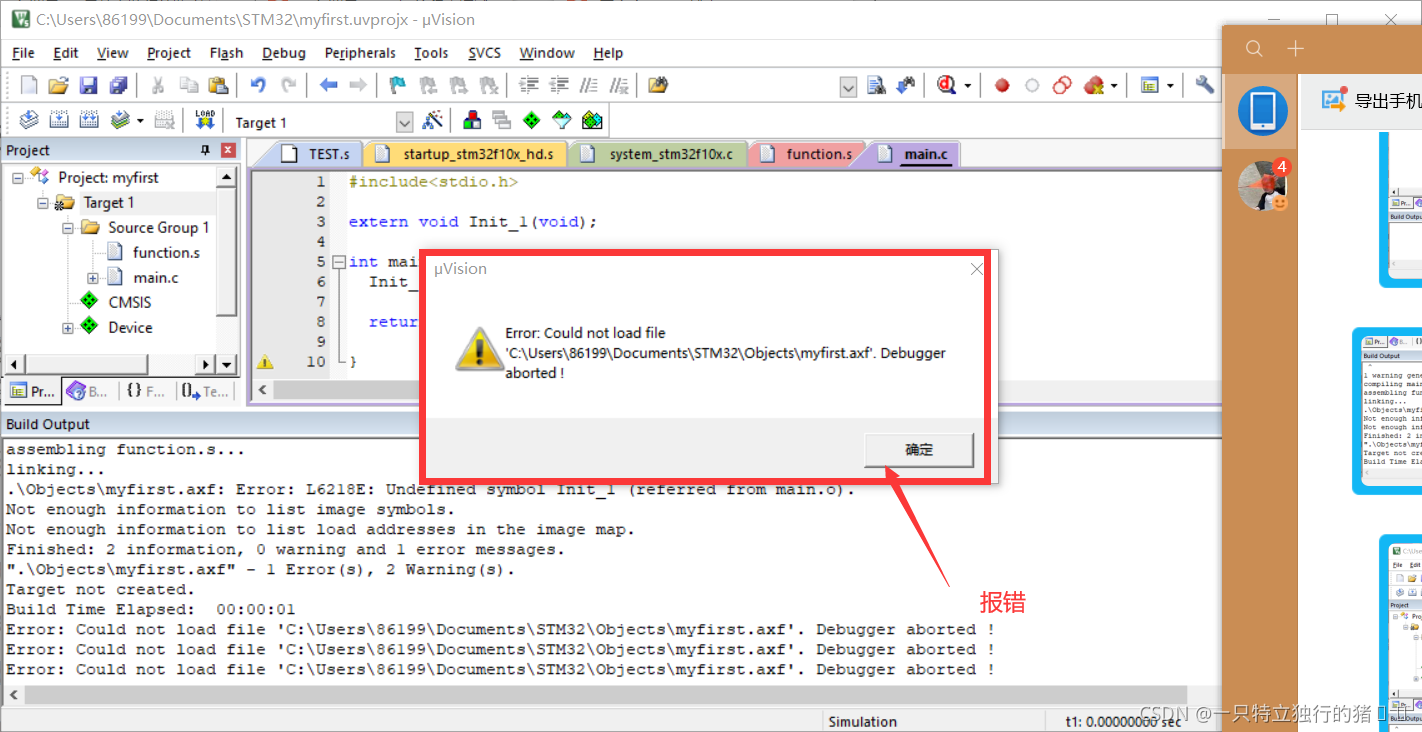Open the find text combo box dropdown

848,87
